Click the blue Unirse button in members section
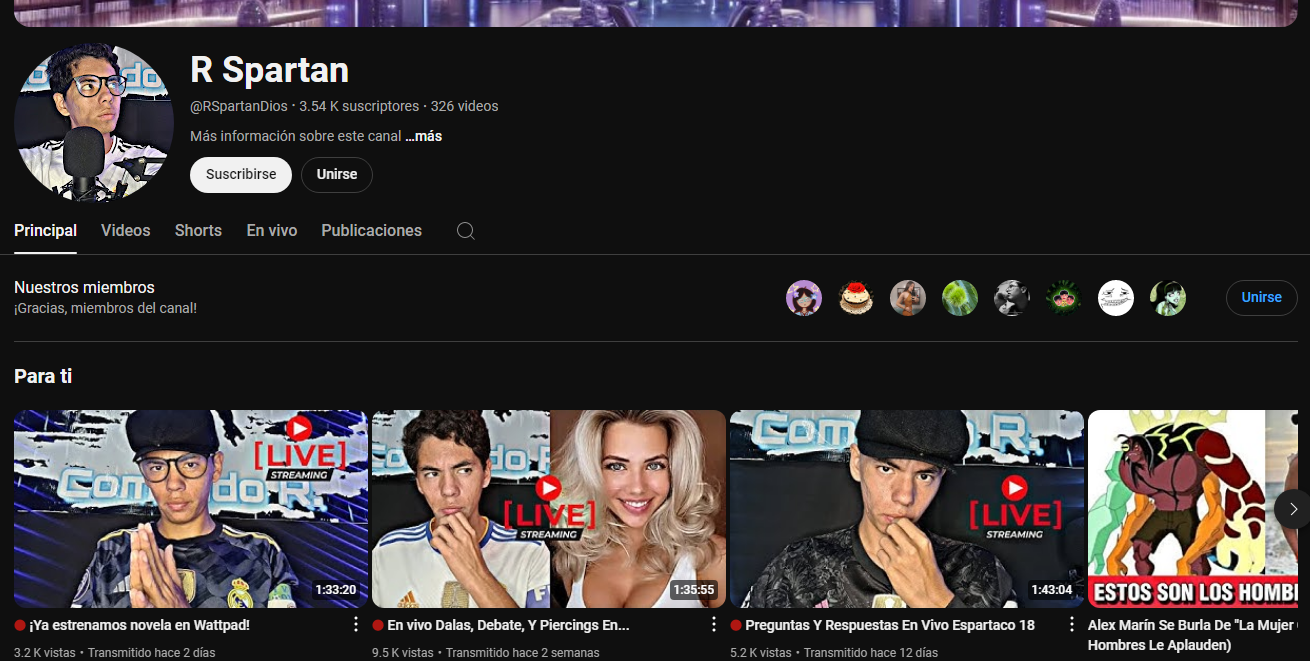Viewport: 1310px width, 661px height. (x=1262, y=298)
